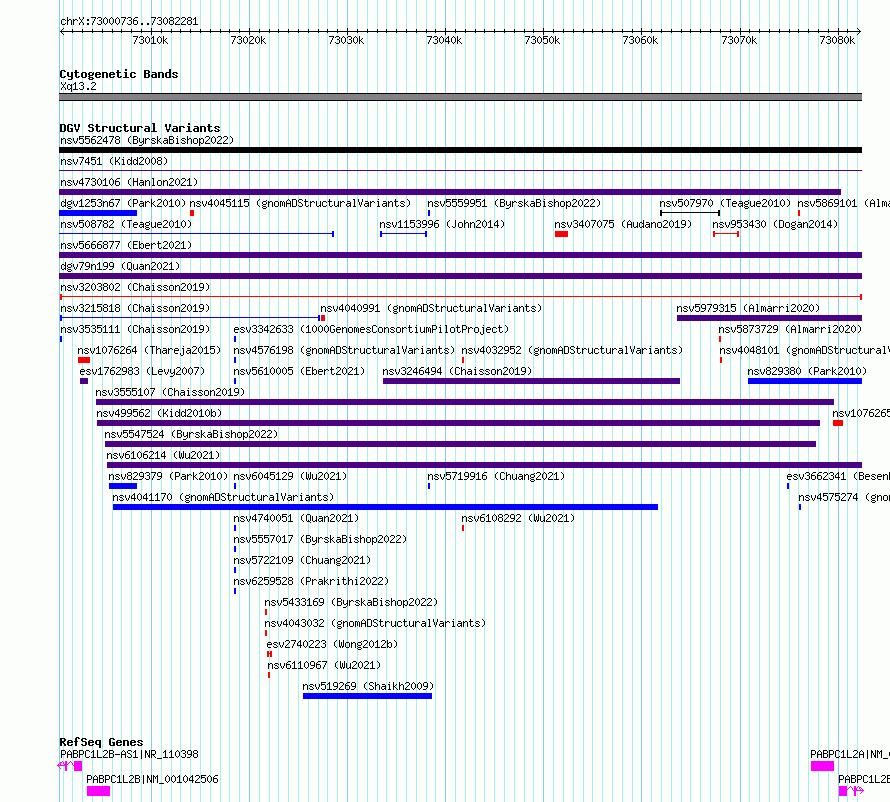Open nsv1076264 (Thareja2015) variant
Image resolution: width=890 pixels, height=802 pixels.
149,350
